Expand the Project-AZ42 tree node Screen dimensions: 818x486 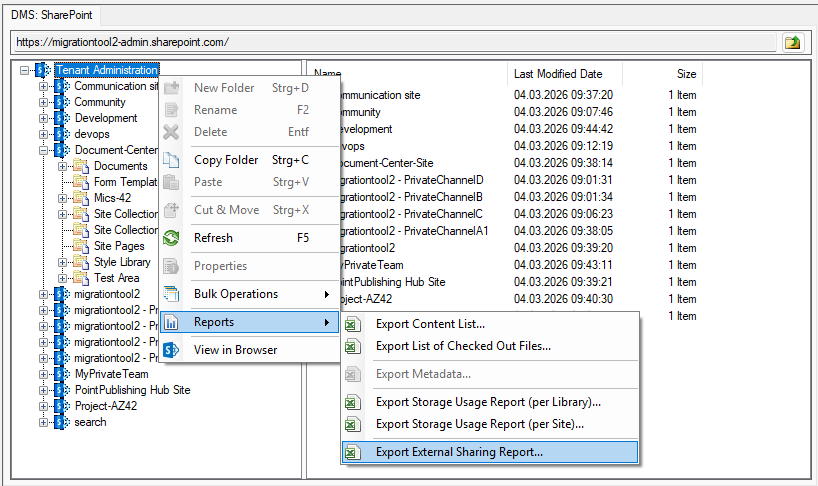pos(44,406)
